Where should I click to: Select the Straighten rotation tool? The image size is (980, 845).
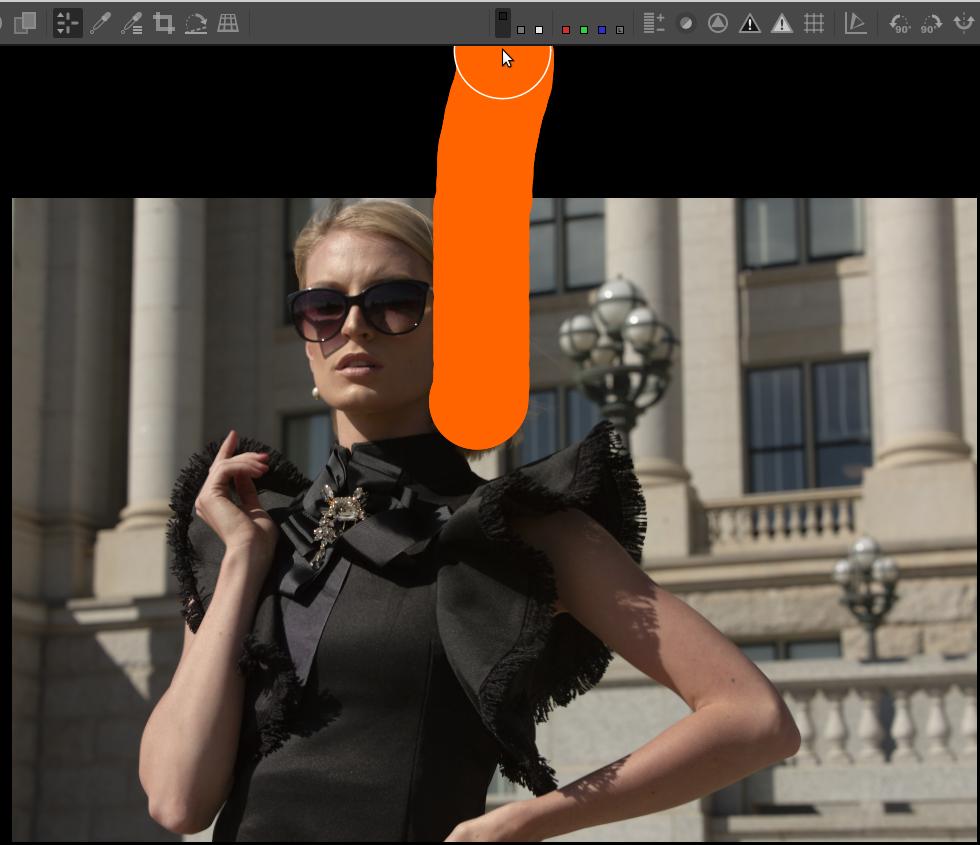(x=196, y=24)
